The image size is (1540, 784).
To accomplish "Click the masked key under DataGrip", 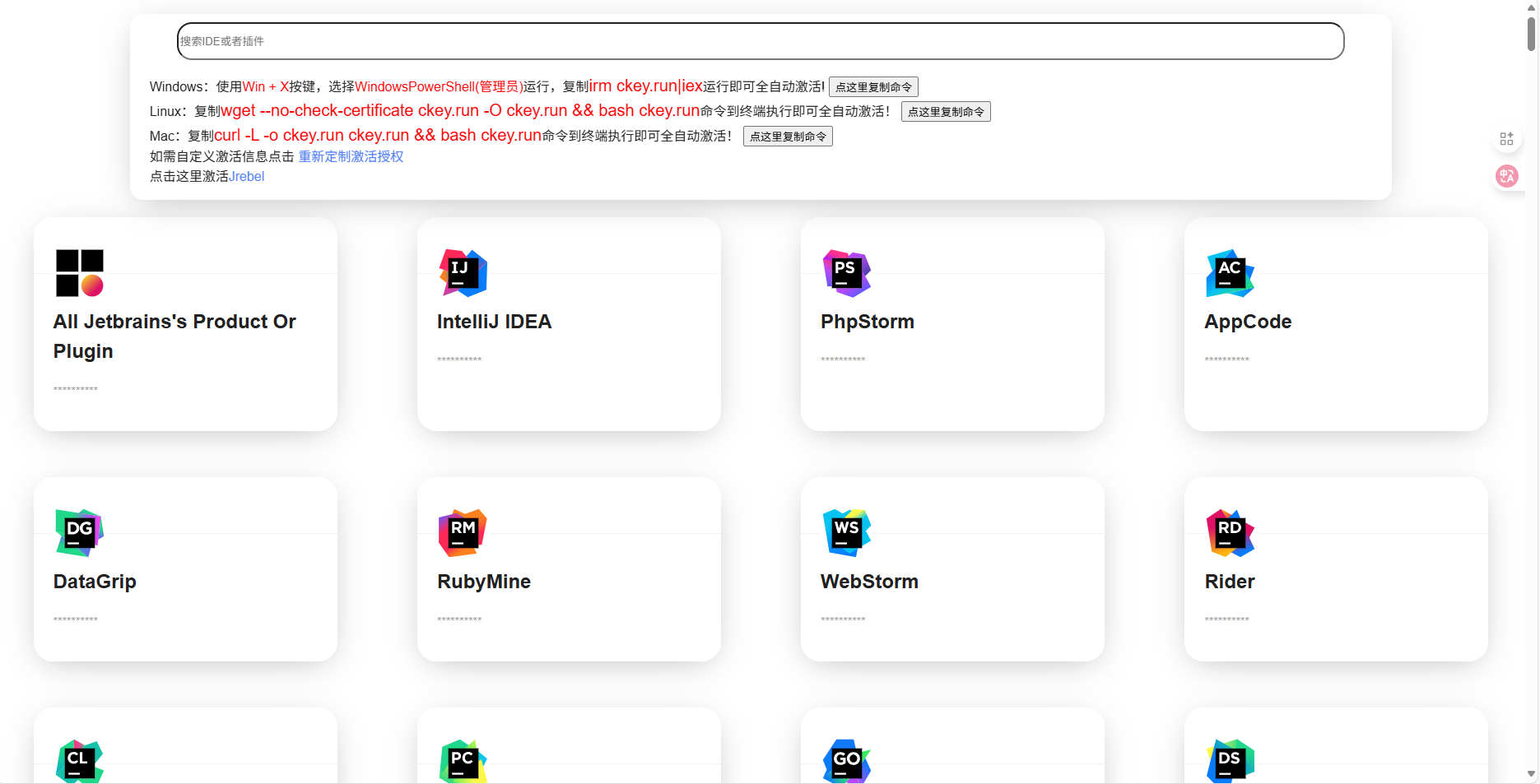I will coord(76,619).
